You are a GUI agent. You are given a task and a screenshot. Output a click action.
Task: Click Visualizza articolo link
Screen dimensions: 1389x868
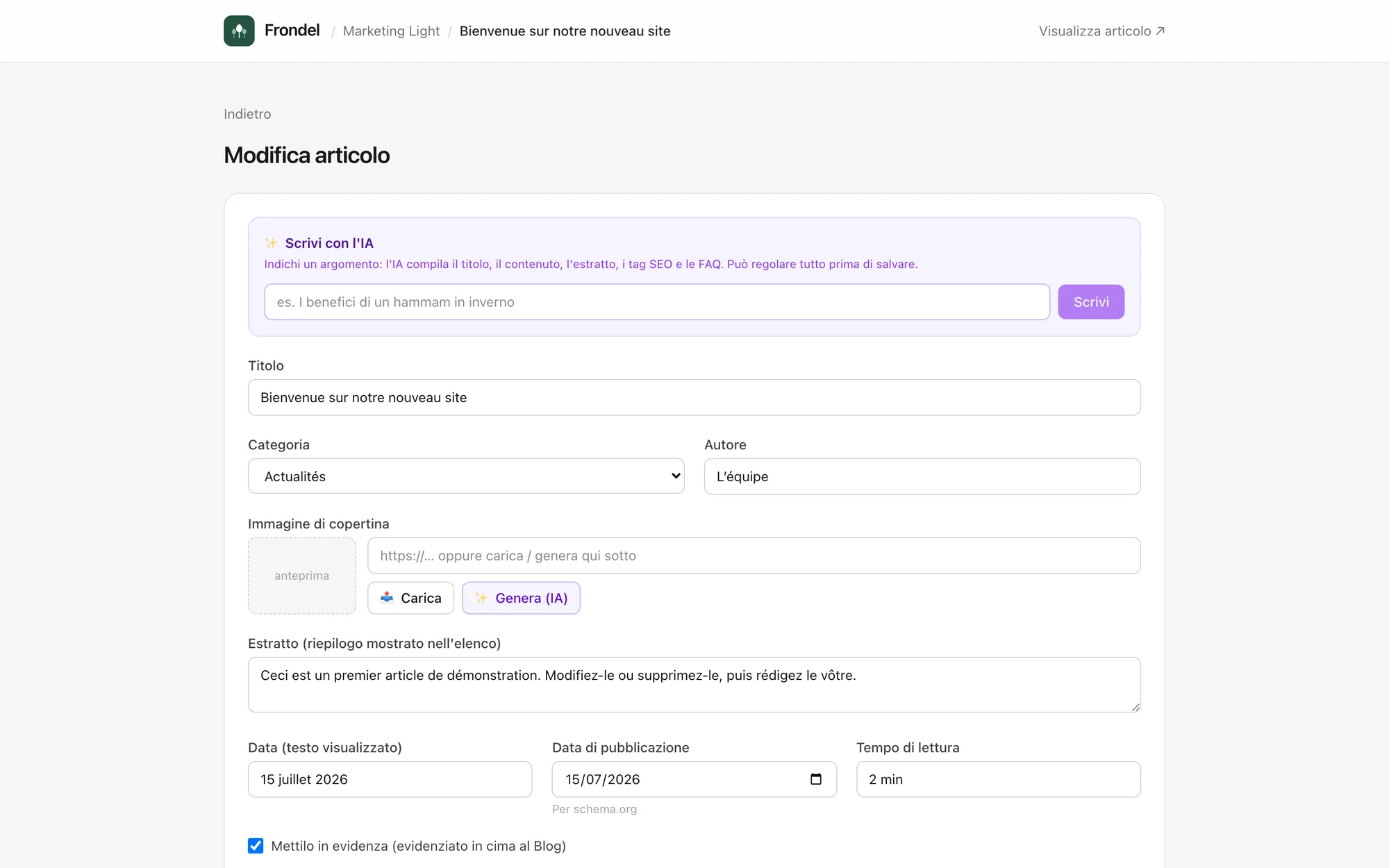tap(1101, 31)
